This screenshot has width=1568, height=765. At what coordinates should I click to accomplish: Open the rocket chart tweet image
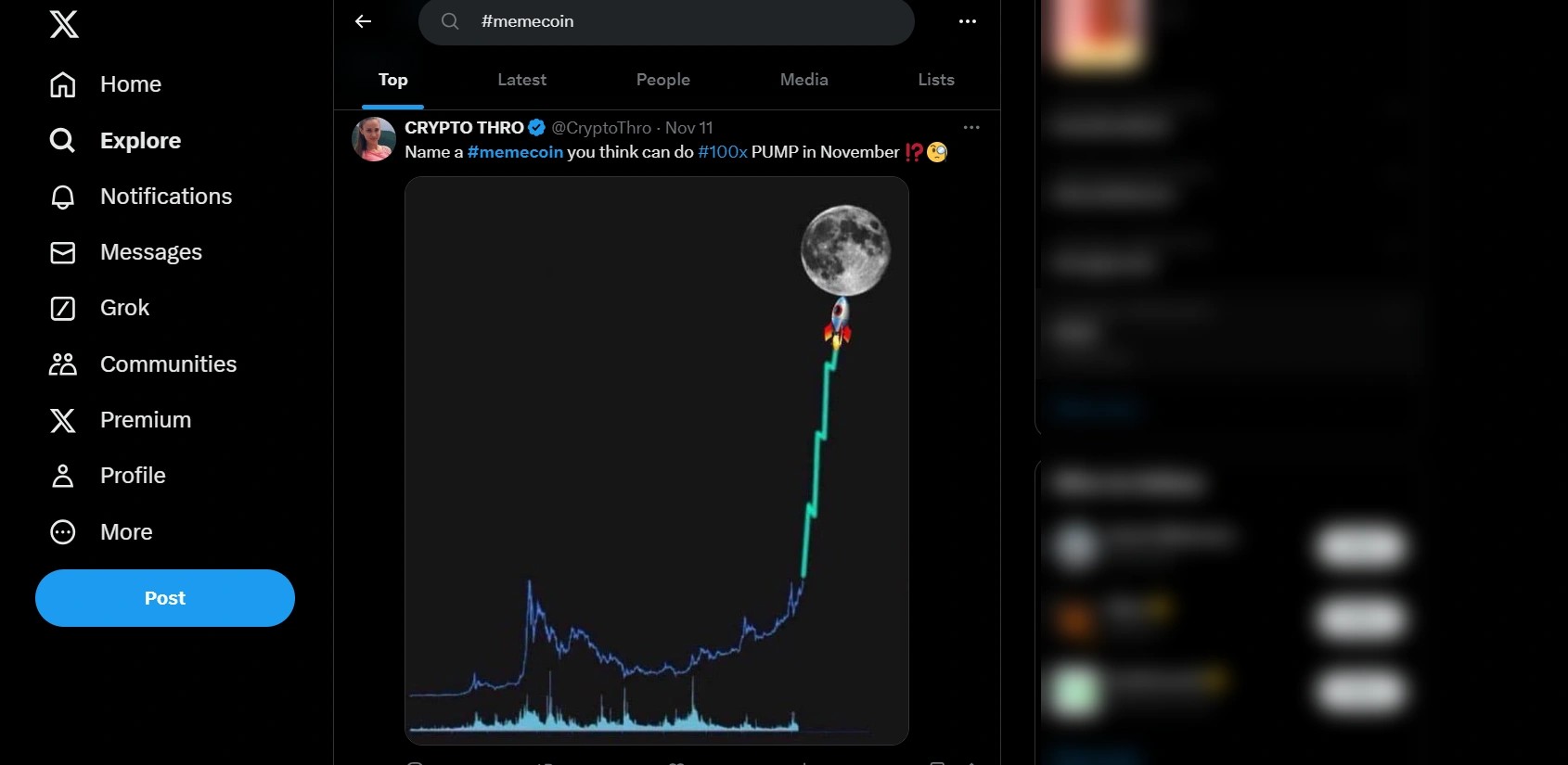pos(656,460)
